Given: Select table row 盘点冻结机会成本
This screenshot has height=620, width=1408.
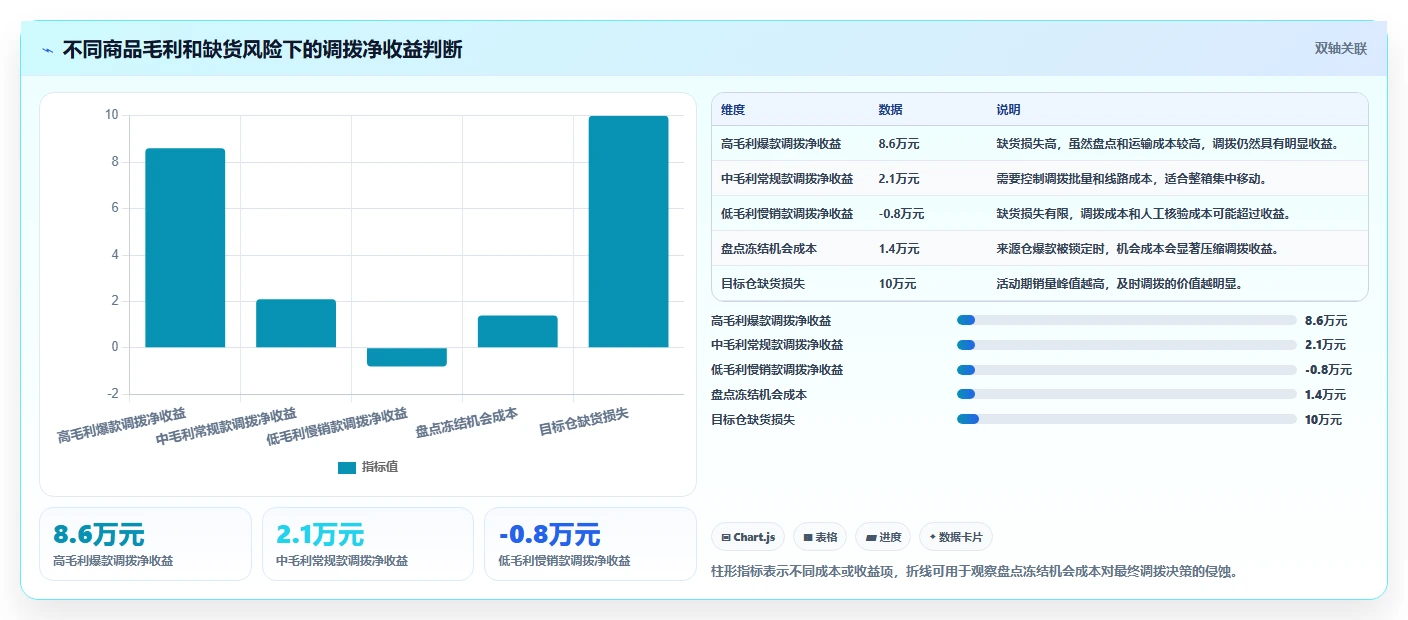Looking at the screenshot, I should 1039,248.
